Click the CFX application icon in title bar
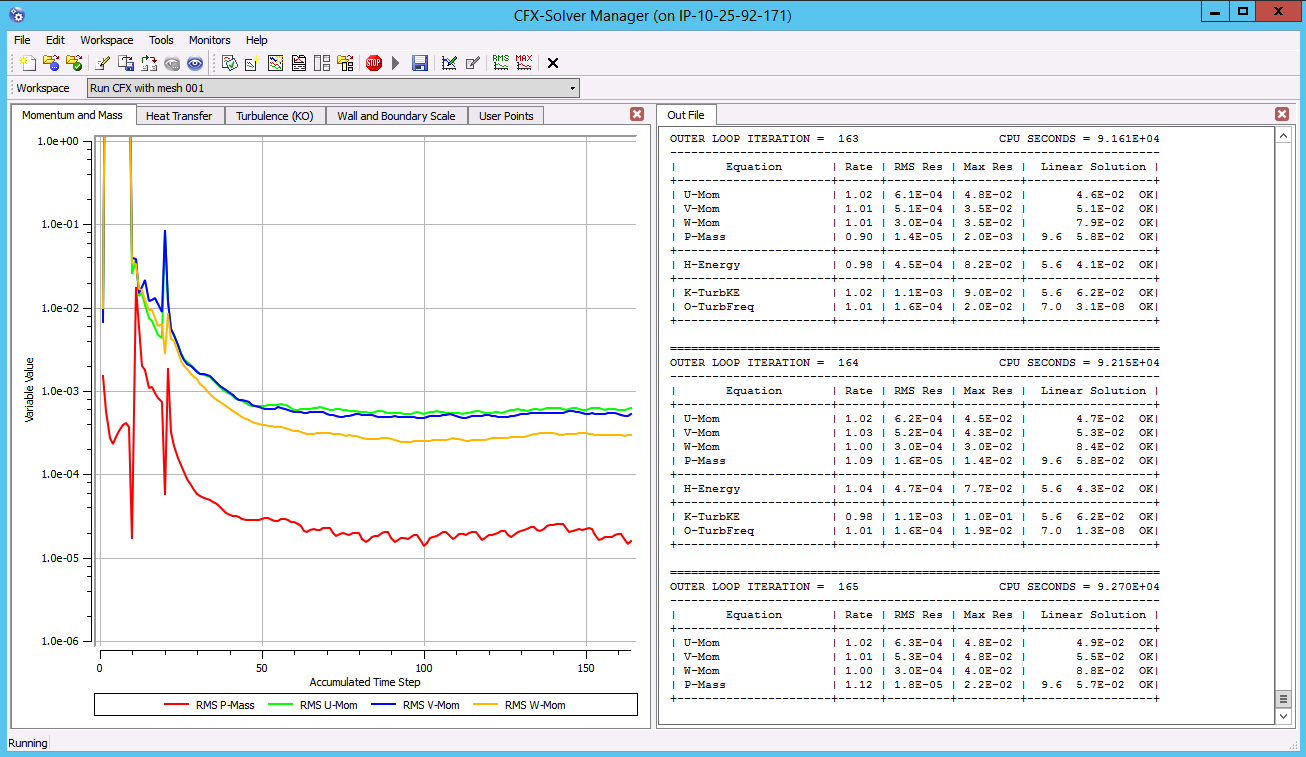1306x757 pixels. tap(17, 15)
